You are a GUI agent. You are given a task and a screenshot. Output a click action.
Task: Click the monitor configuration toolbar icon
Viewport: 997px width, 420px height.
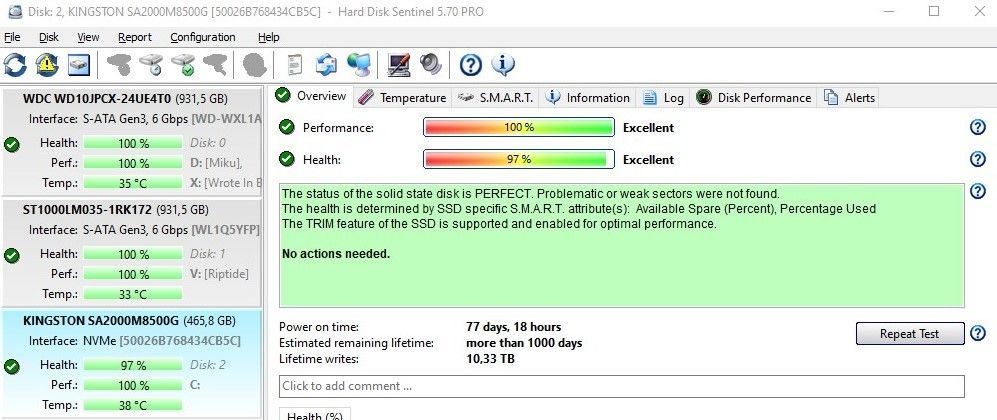(399, 65)
